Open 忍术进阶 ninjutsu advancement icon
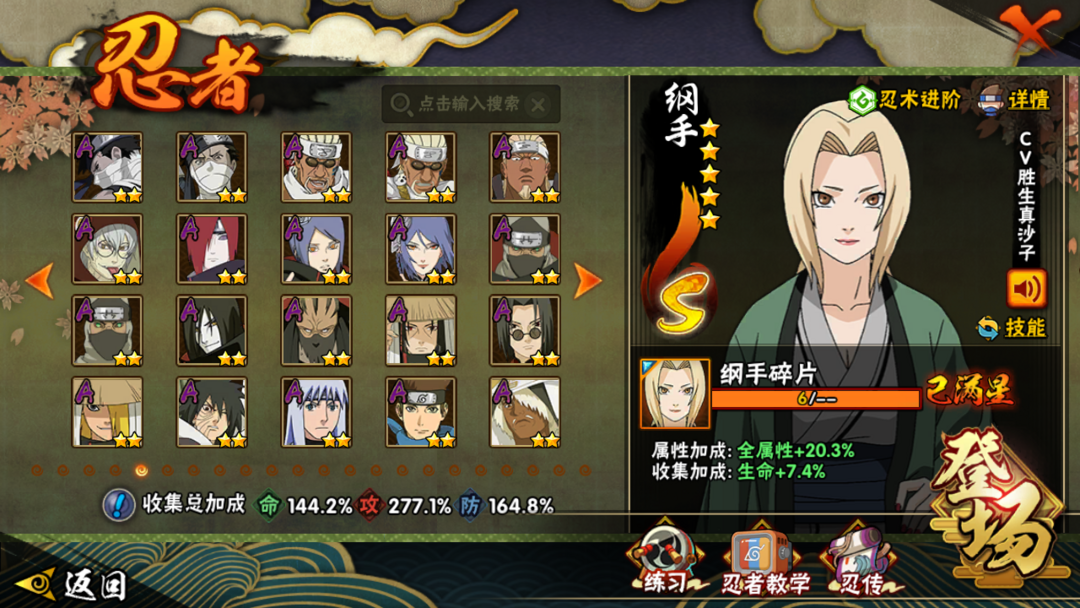Screen dimensions: 1080x608 (x=862, y=101)
